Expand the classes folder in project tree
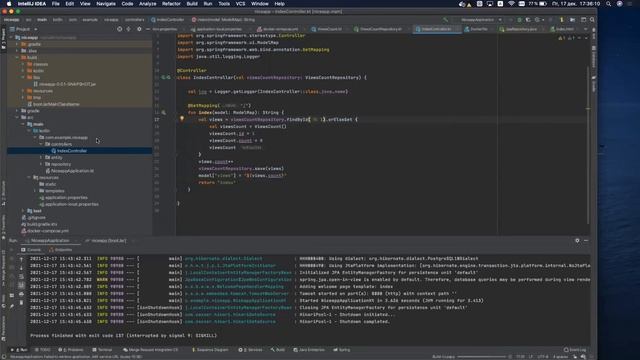The width and height of the screenshot is (640, 360). click(23, 64)
